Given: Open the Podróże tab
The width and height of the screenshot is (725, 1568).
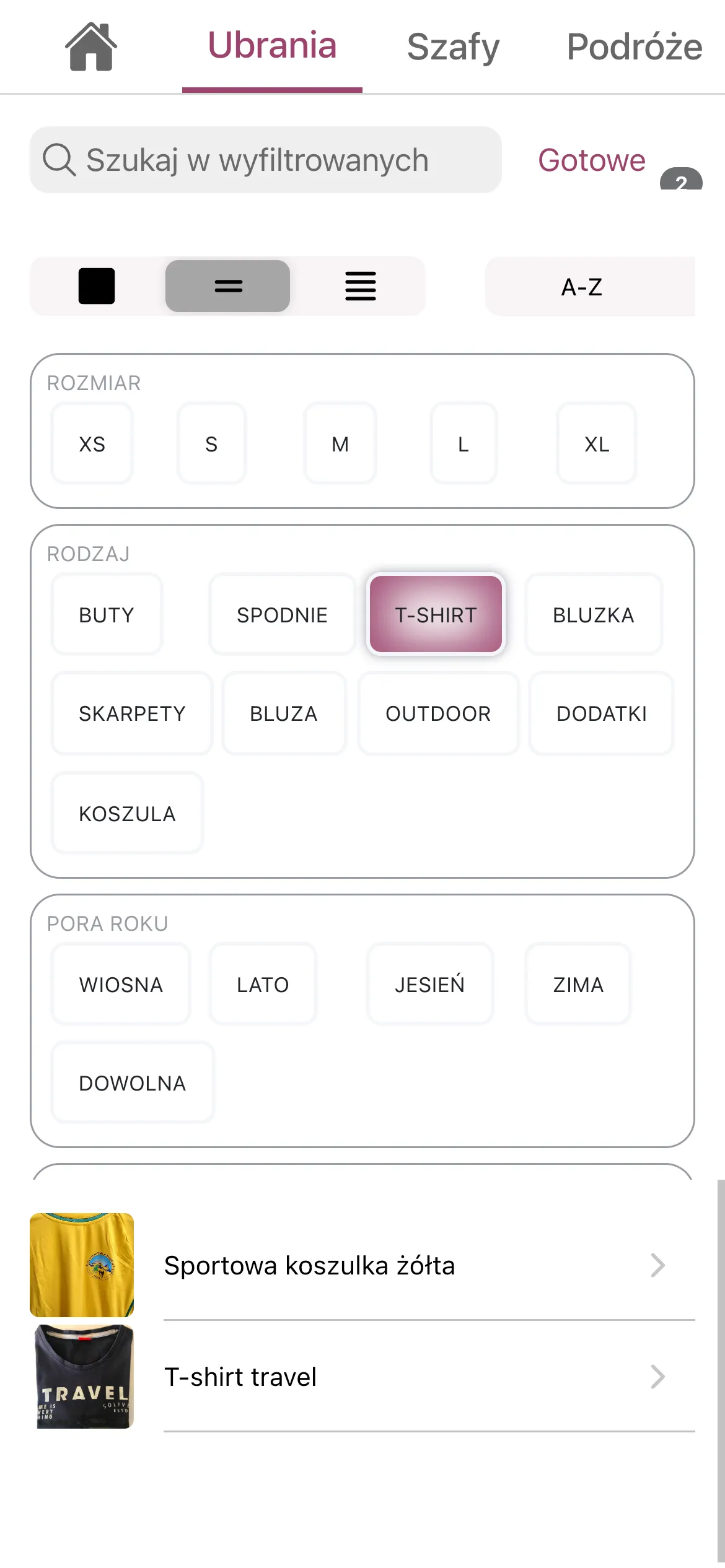Looking at the screenshot, I should pyautogui.click(x=635, y=46).
